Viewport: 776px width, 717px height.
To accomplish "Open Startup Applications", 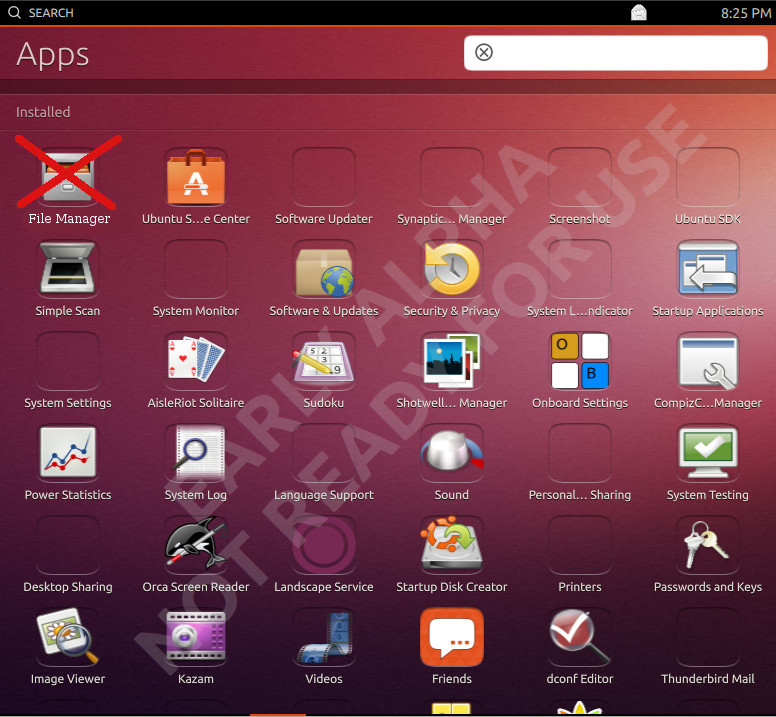I will pyautogui.click(x=708, y=269).
